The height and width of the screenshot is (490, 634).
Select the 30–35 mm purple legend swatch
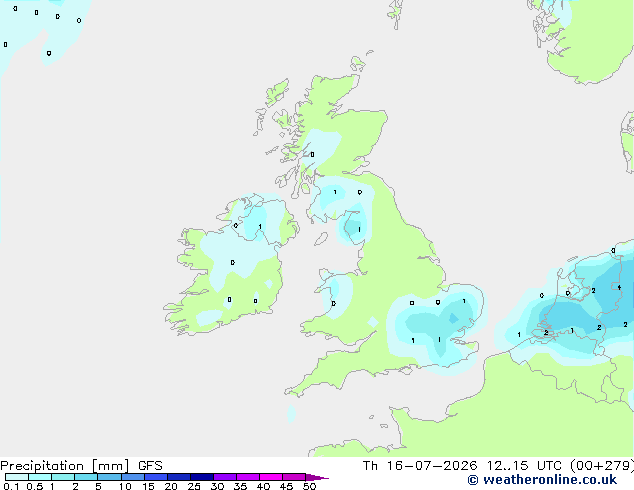click(225, 477)
